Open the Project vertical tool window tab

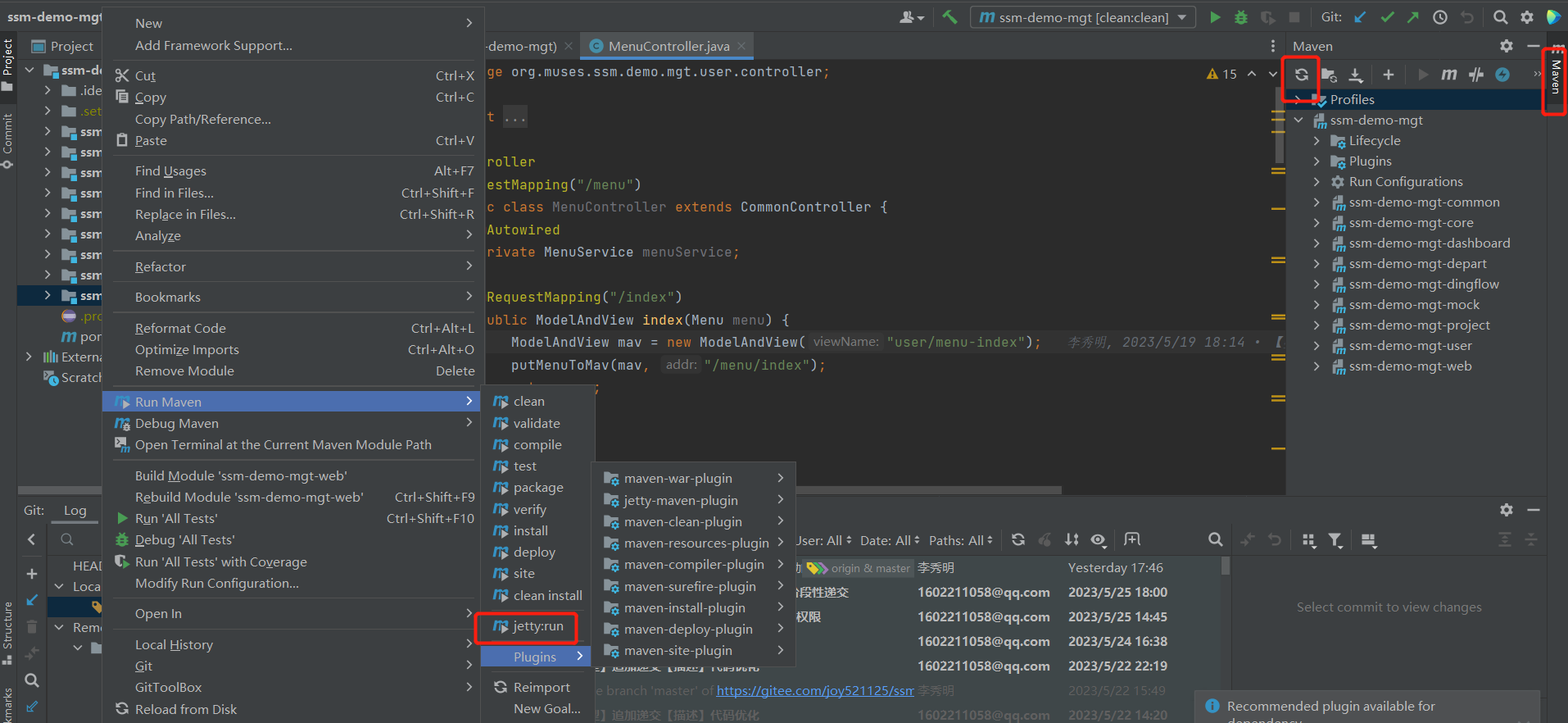click(x=8, y=64)
